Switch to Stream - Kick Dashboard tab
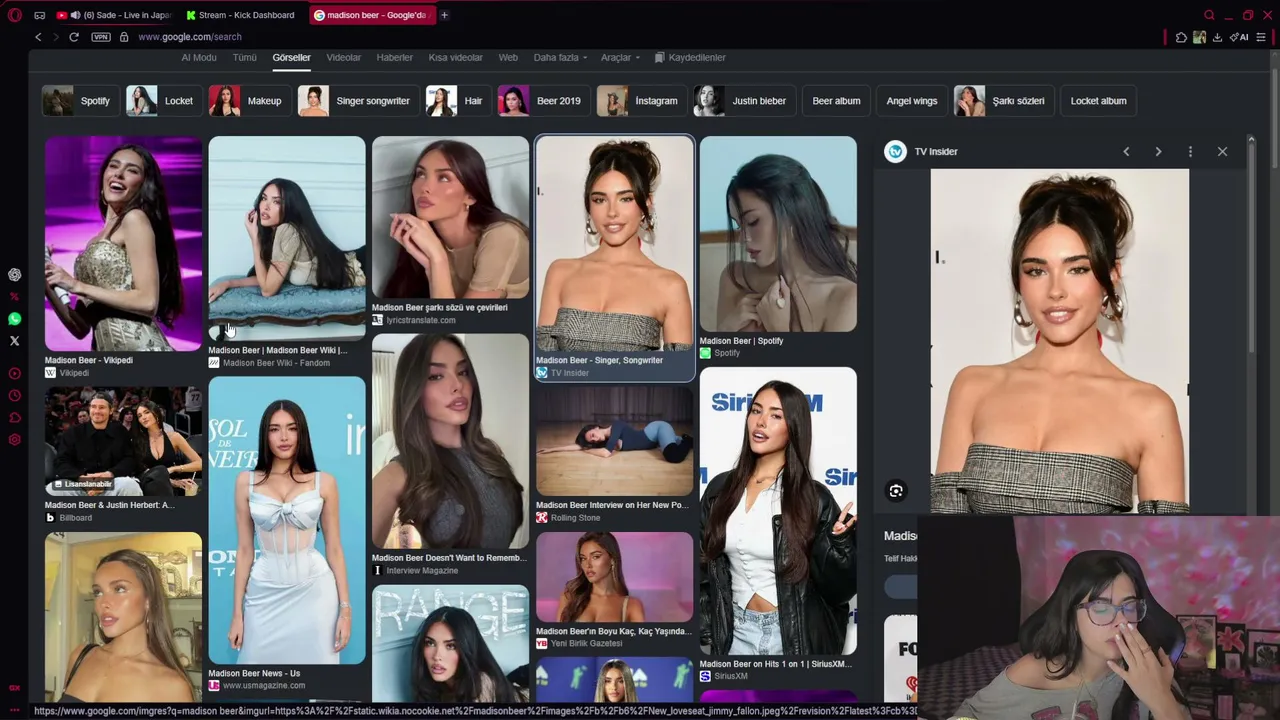This screenshot has width=1280, height=720. click(243, 15)
